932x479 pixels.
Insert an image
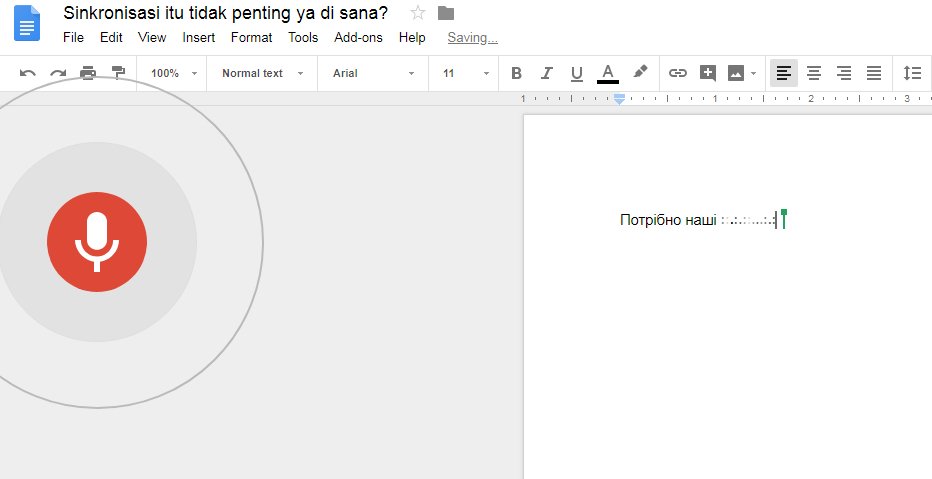pyautogui.click(x=736, y=73)
